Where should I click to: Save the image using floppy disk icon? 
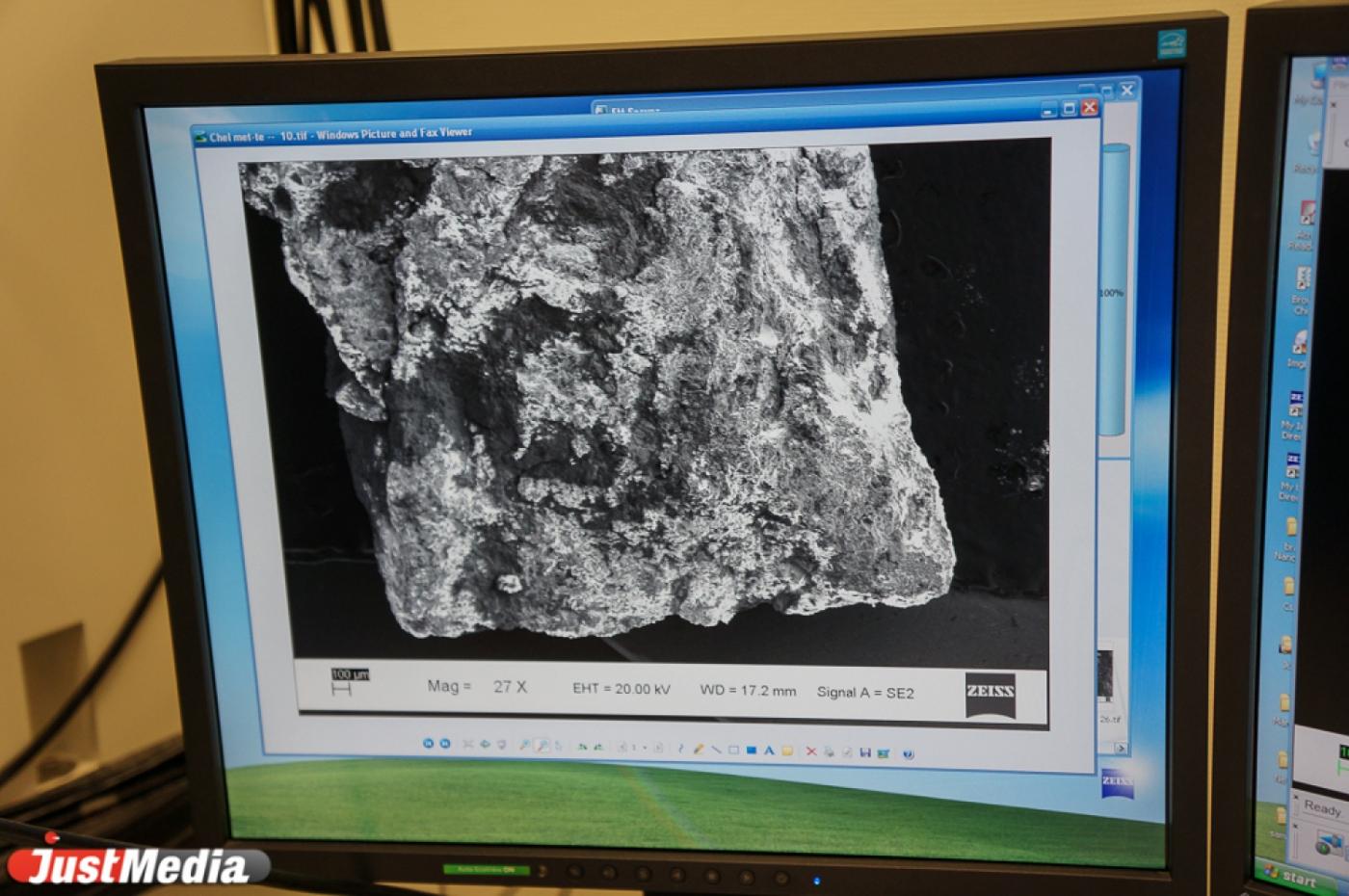pyautogui.click(x=864, y=752)
